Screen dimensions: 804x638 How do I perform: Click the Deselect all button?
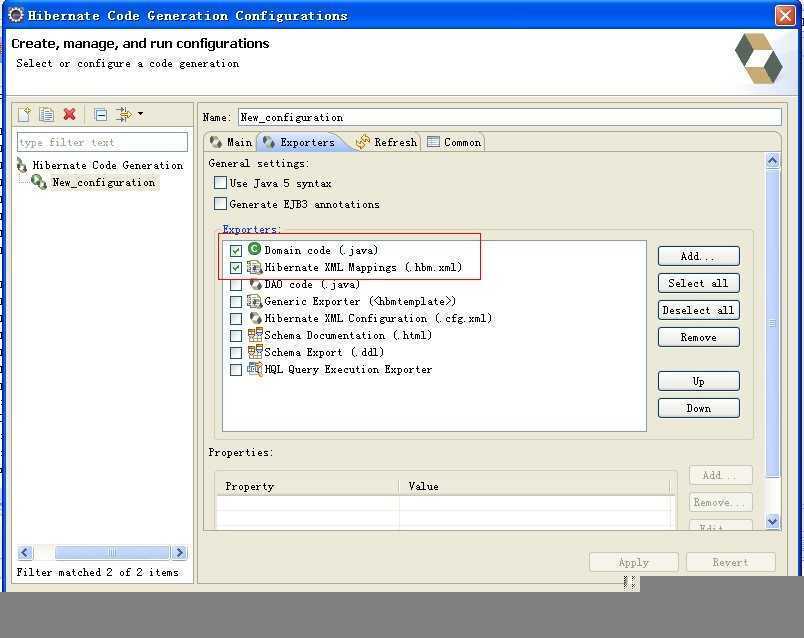tap(698, 310)
